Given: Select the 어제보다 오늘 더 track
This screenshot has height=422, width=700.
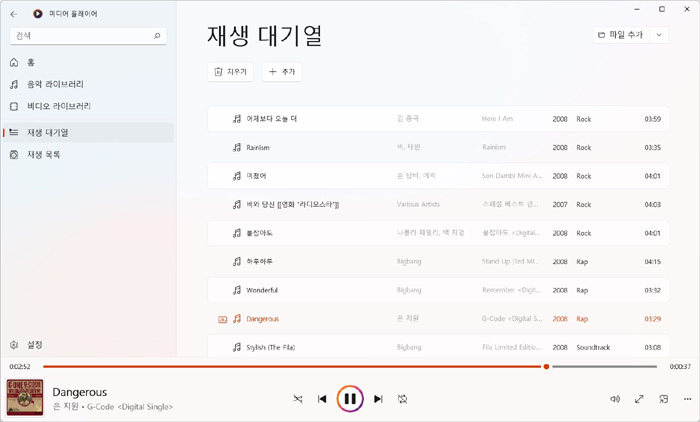Looking at the screenshot, I should pos(438,119).
